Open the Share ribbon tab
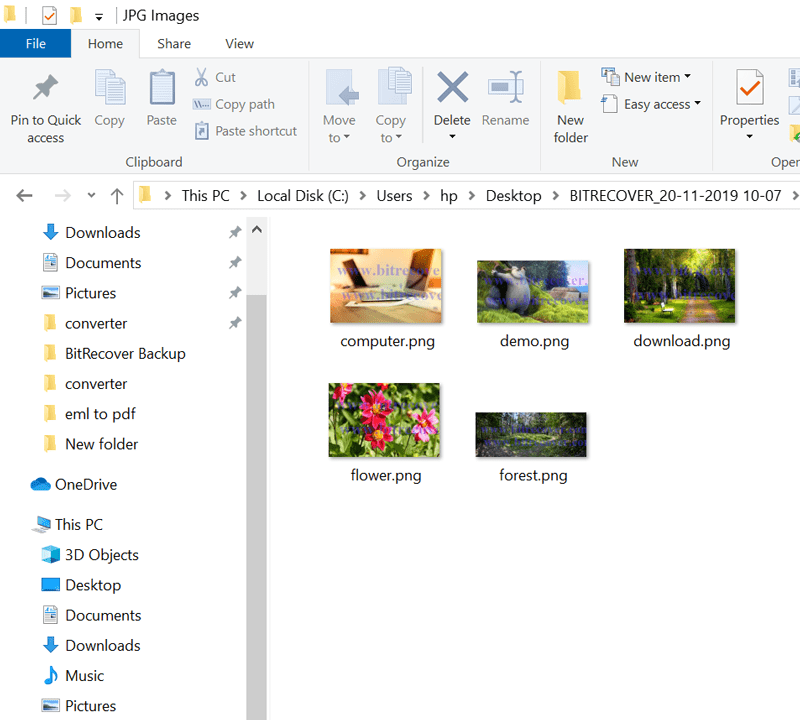This screenshot has width=800, height=720. [x=174, y=44]
